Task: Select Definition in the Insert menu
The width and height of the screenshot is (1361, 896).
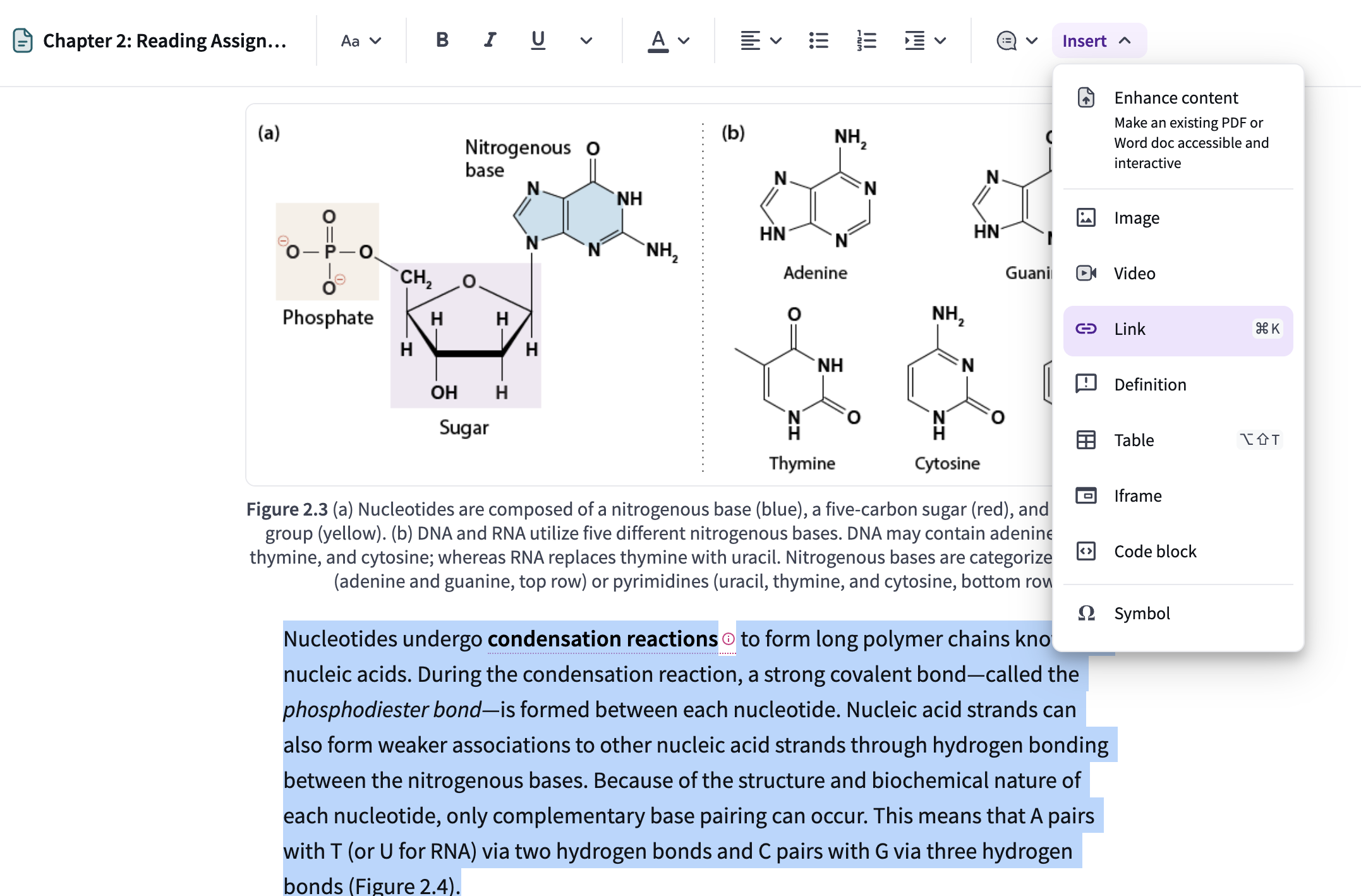Action: coord(1178,385)
